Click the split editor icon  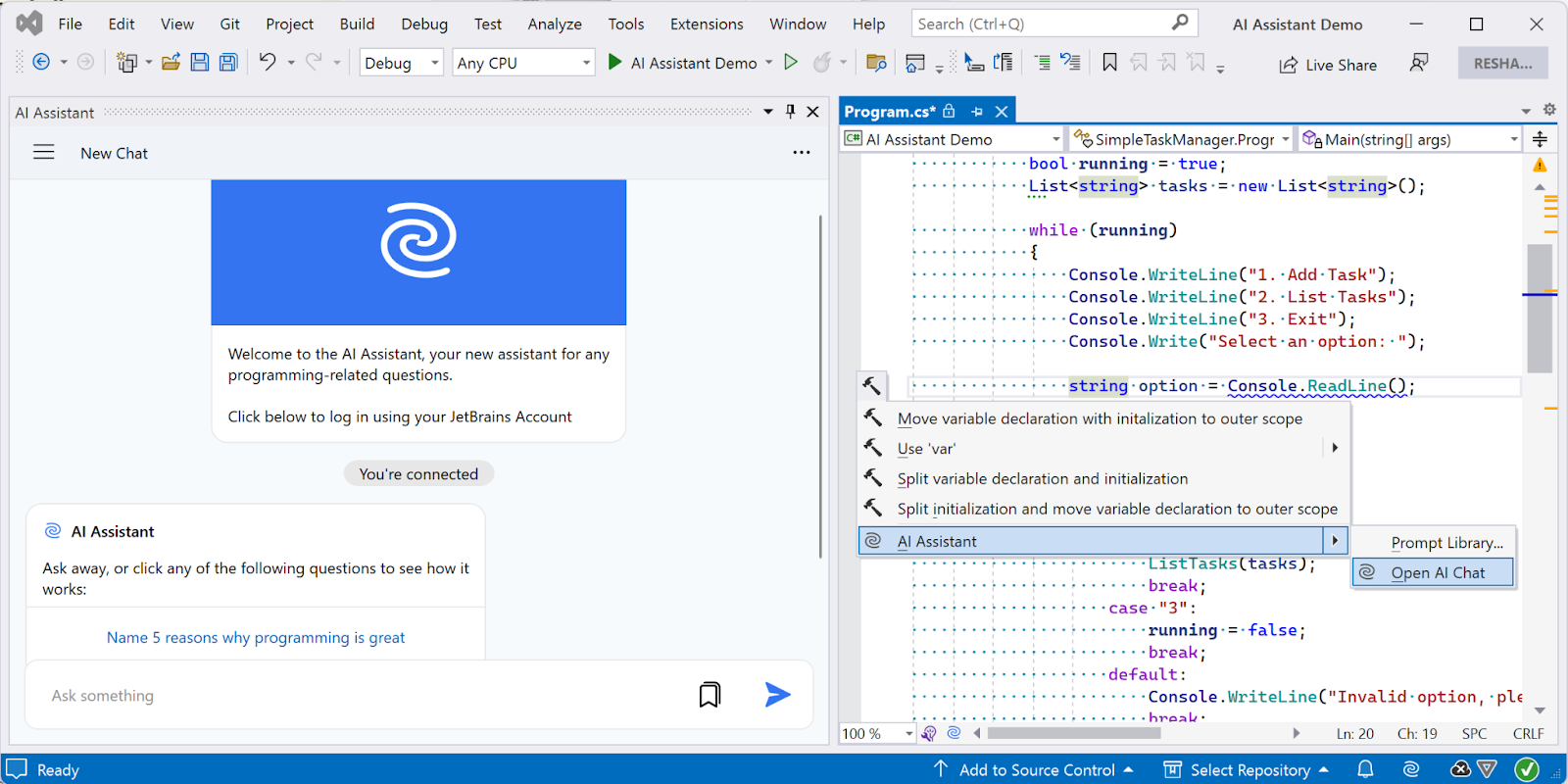1540,139
